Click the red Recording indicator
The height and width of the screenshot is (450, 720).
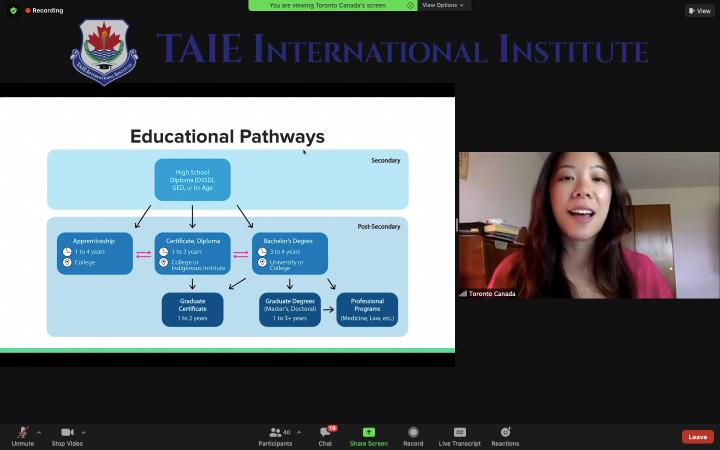point(44,11)
